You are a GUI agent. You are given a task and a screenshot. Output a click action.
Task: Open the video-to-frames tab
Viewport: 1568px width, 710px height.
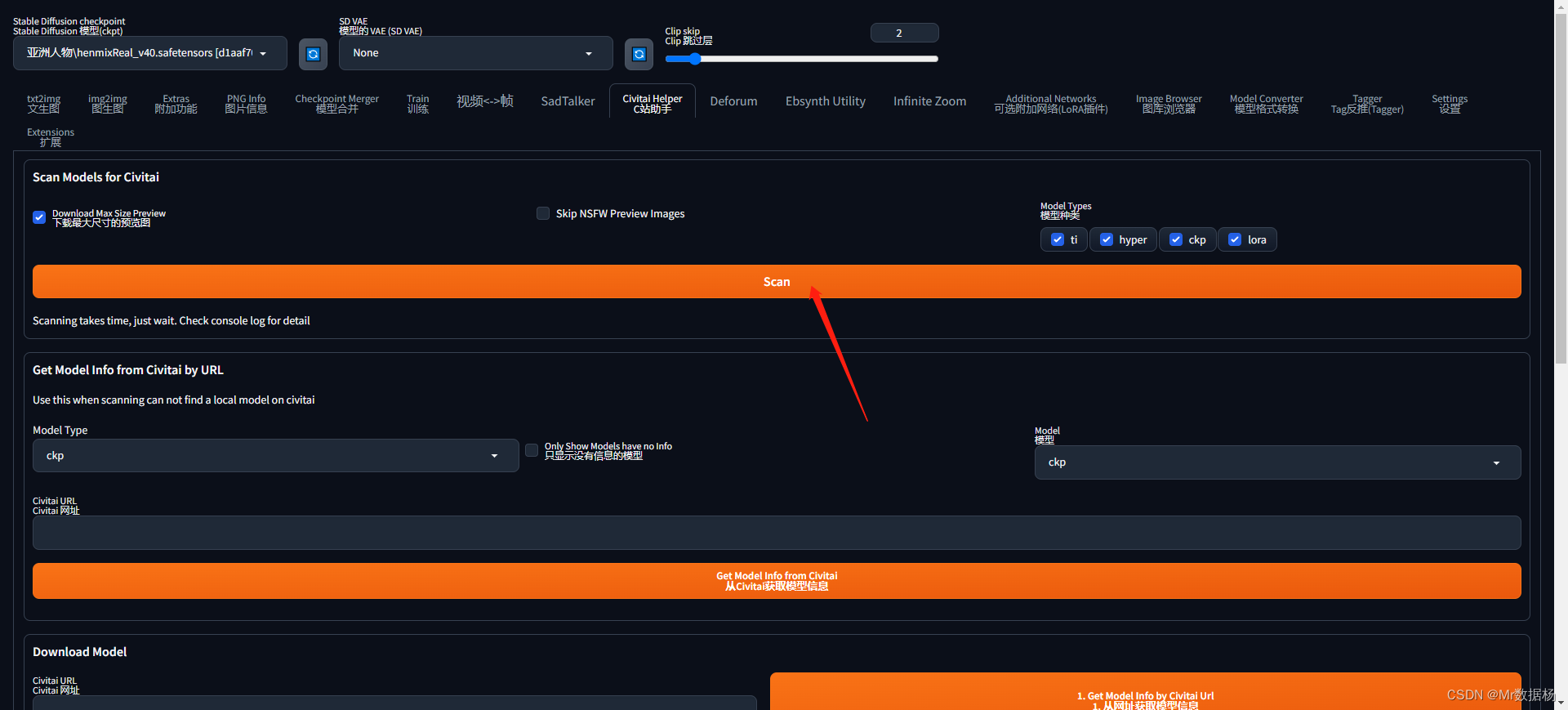coord(485,101)
